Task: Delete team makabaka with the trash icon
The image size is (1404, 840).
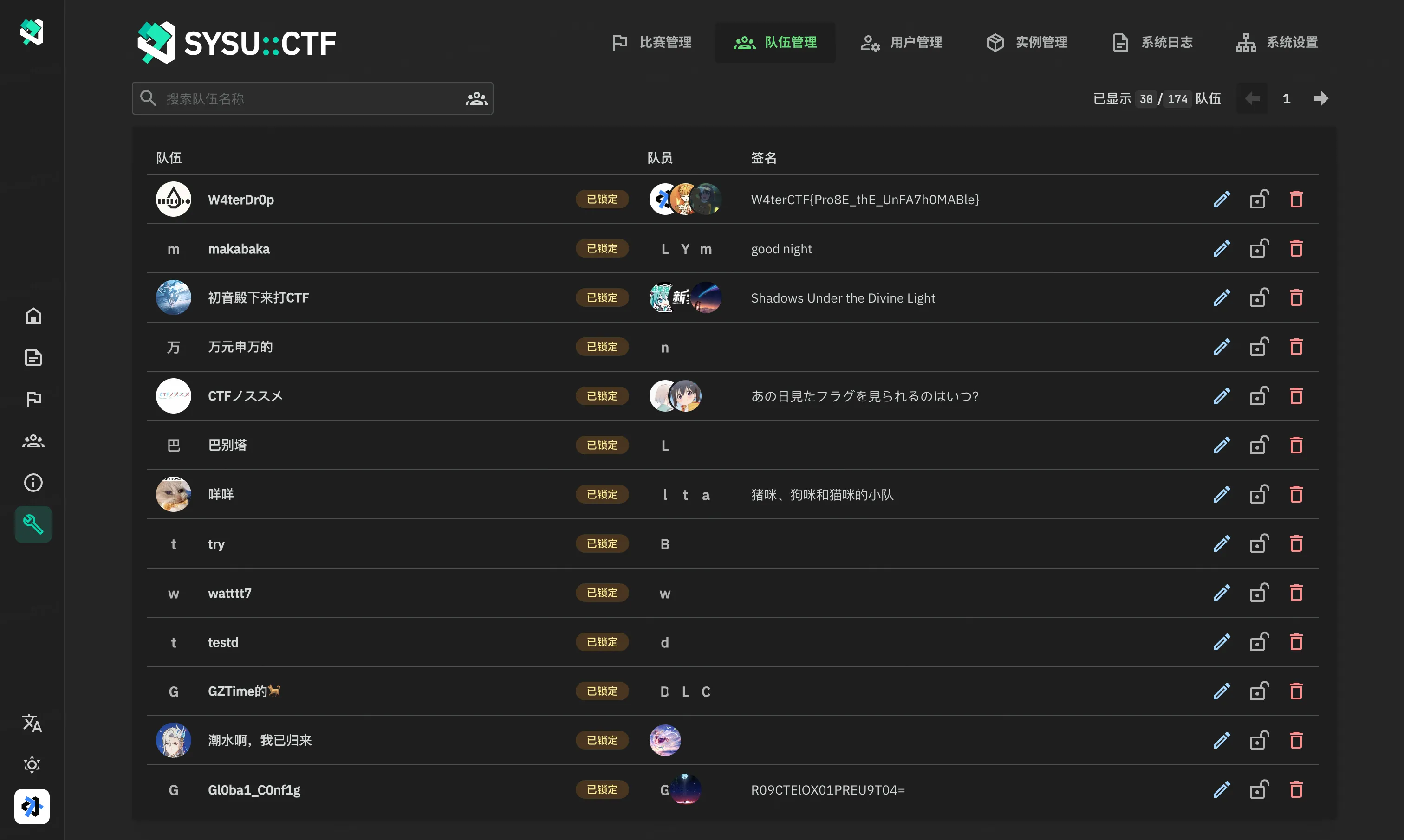Action: pos(1297,248)
